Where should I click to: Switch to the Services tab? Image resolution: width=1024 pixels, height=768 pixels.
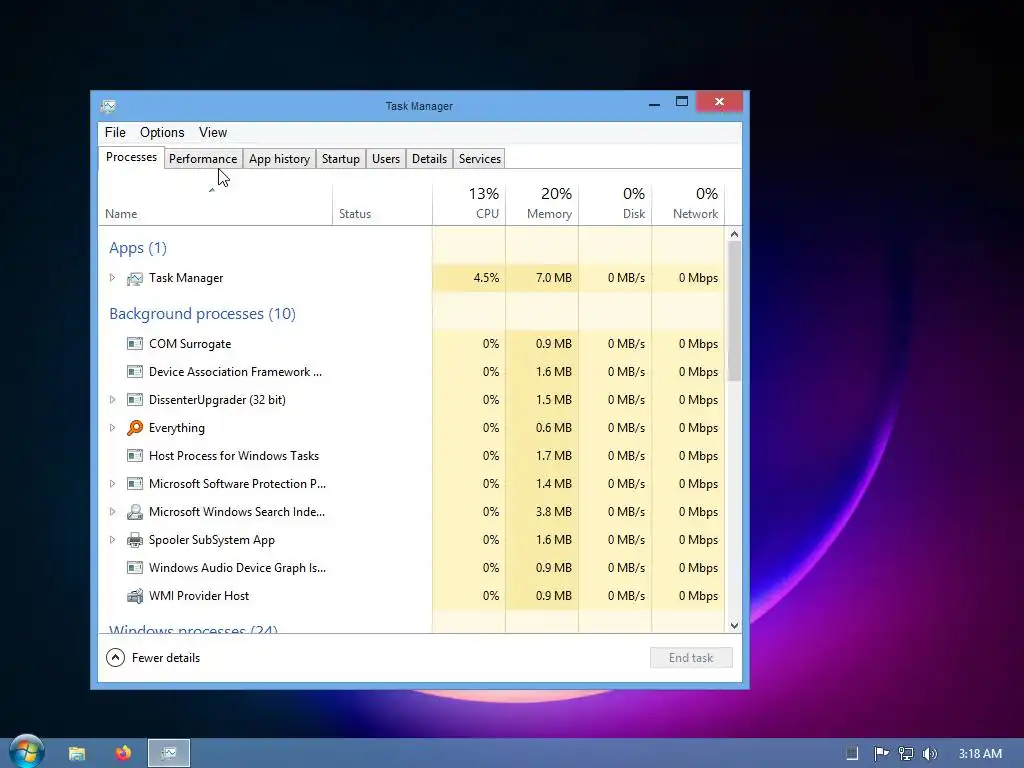point(480,159)
